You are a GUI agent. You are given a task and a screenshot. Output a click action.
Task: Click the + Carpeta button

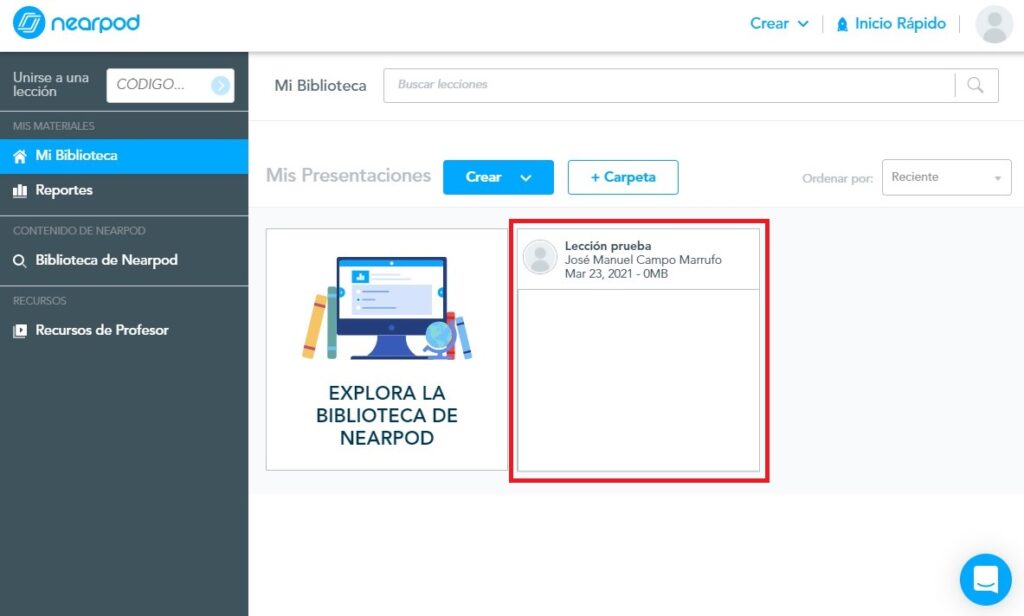pyautogui.click(x=623, y=177)
